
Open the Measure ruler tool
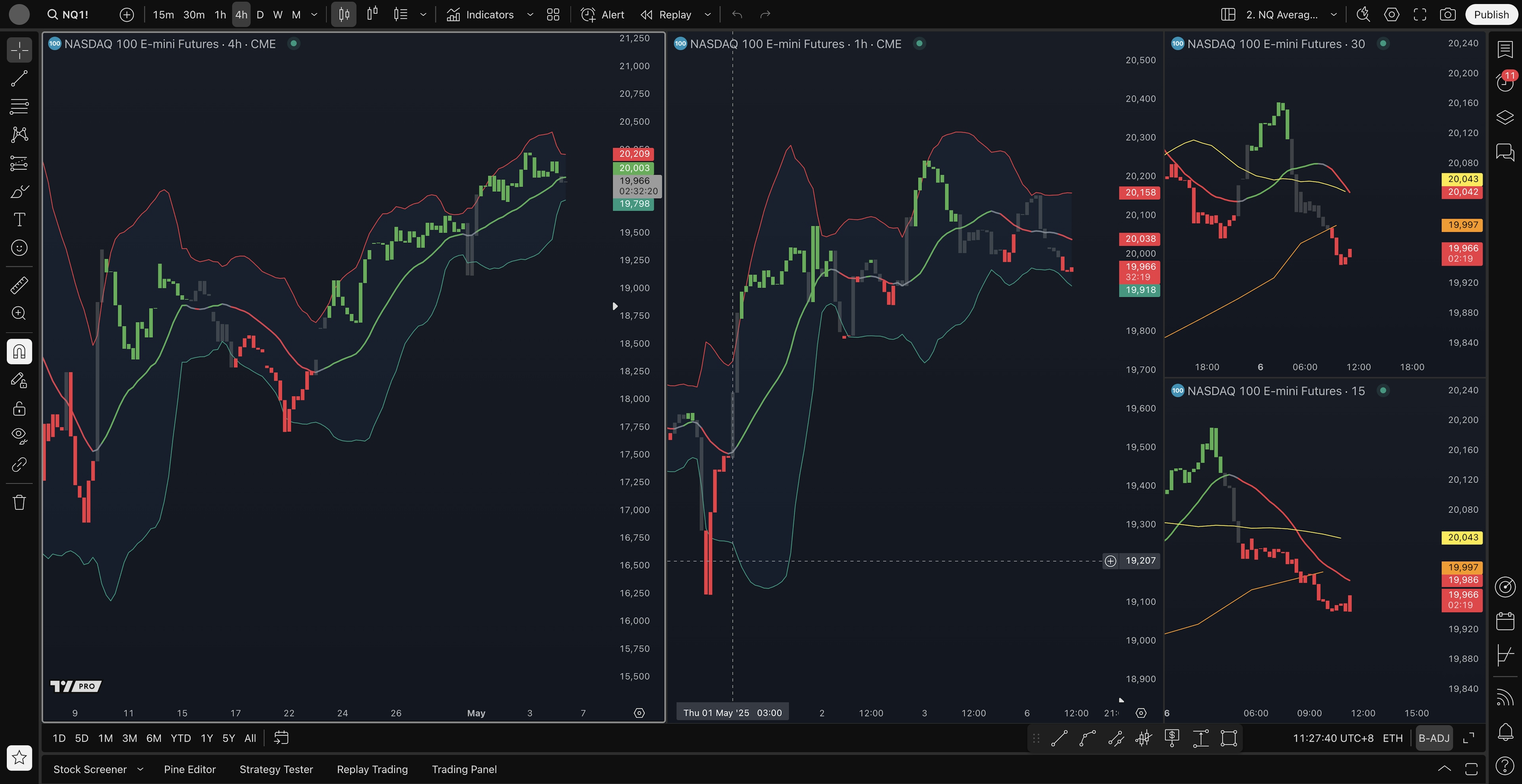19,286
